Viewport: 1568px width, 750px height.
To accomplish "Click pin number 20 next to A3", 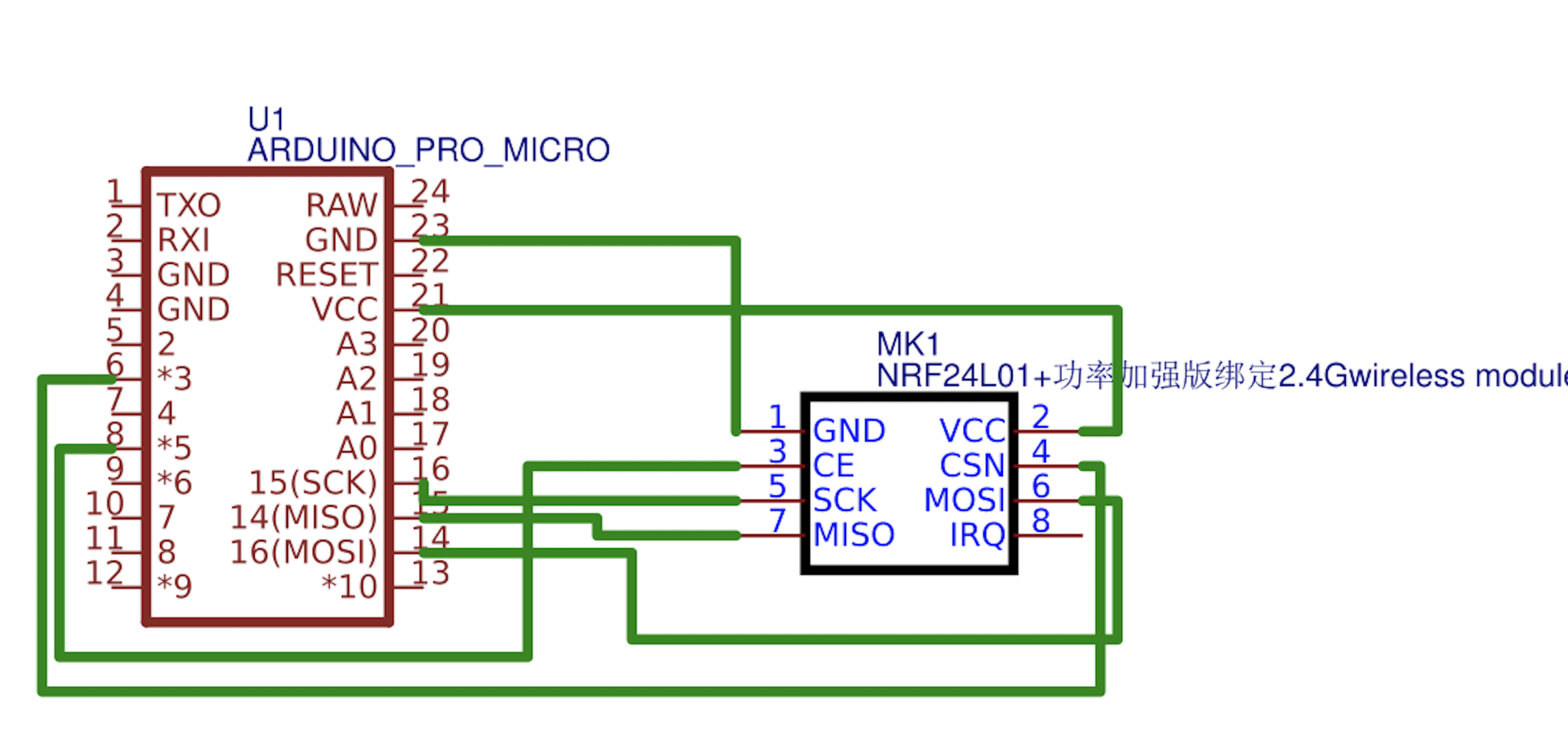I will click(430, 331).
